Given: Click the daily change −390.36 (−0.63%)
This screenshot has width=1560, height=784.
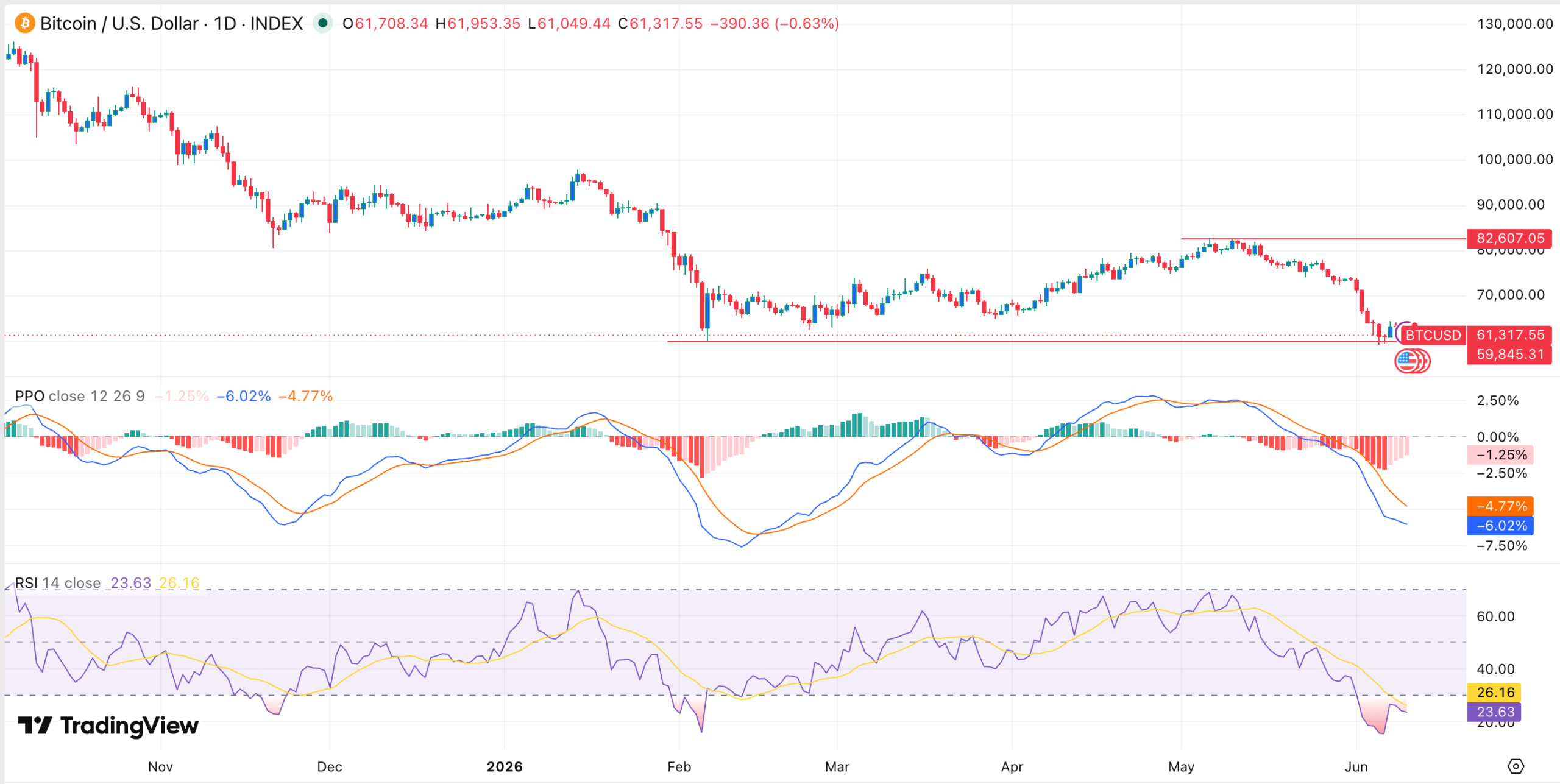Looking at the screenshot, I should [x=775, y=24].
